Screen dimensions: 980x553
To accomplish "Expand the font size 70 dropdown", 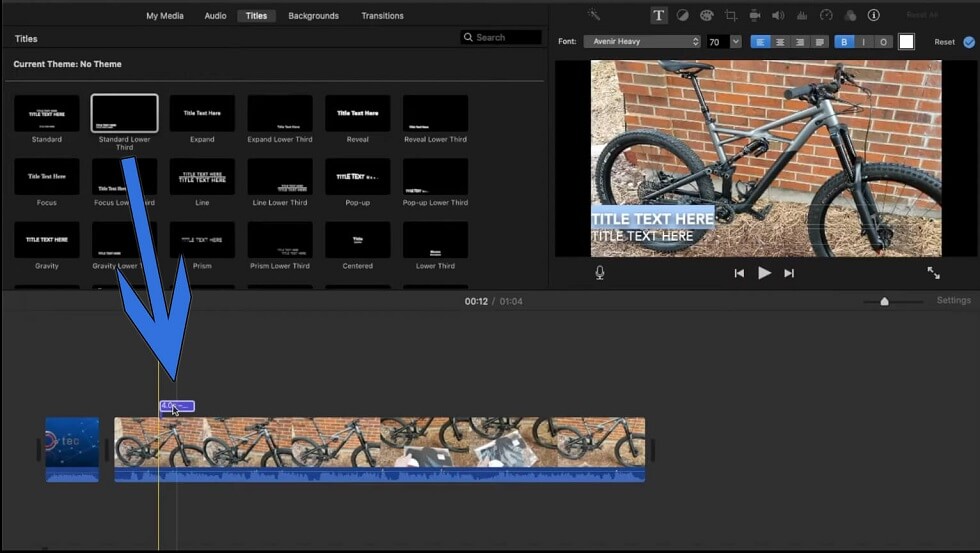I will 736,41.
